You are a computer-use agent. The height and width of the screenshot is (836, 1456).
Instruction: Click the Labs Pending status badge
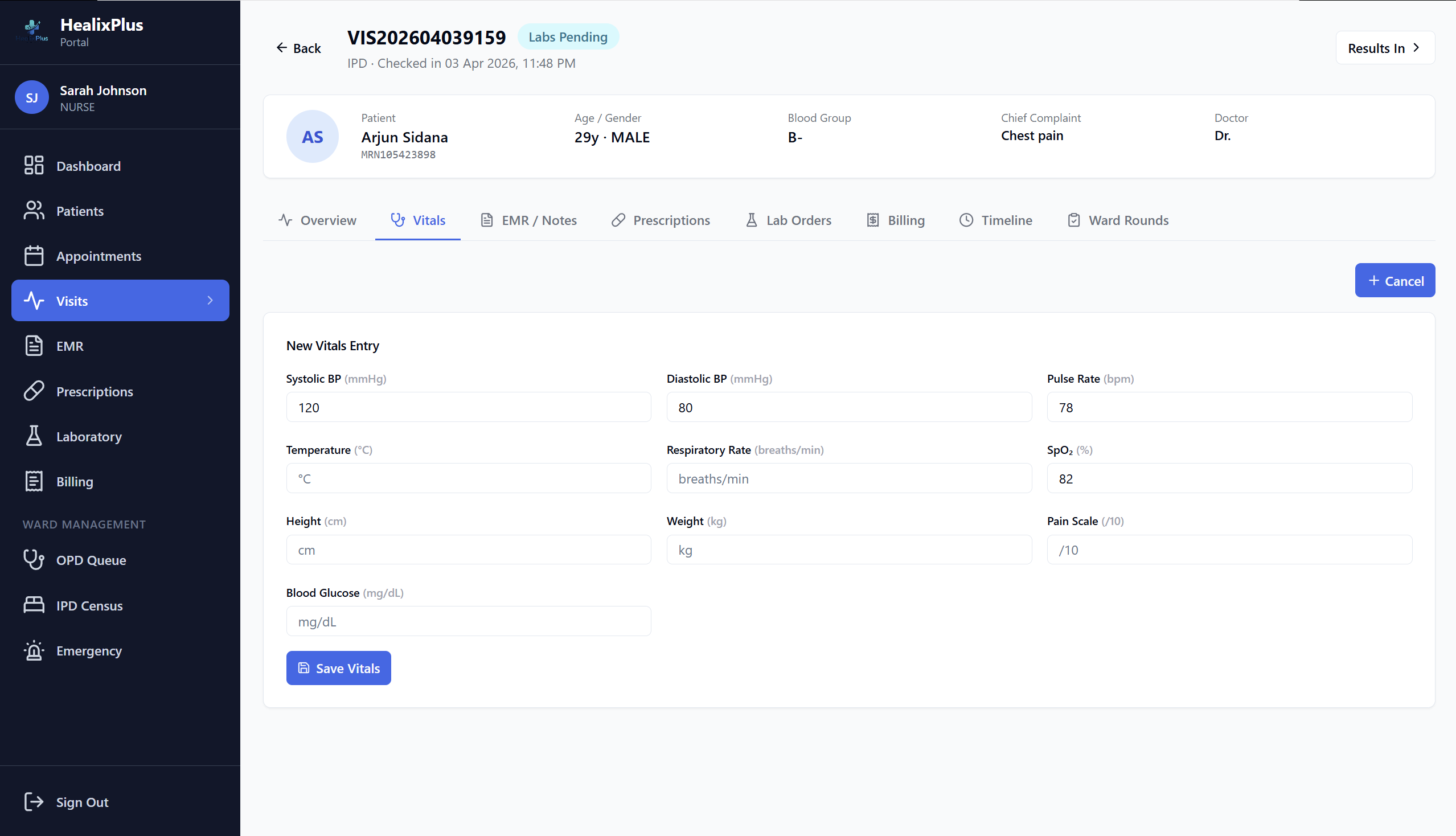click(x=568, y=36)
